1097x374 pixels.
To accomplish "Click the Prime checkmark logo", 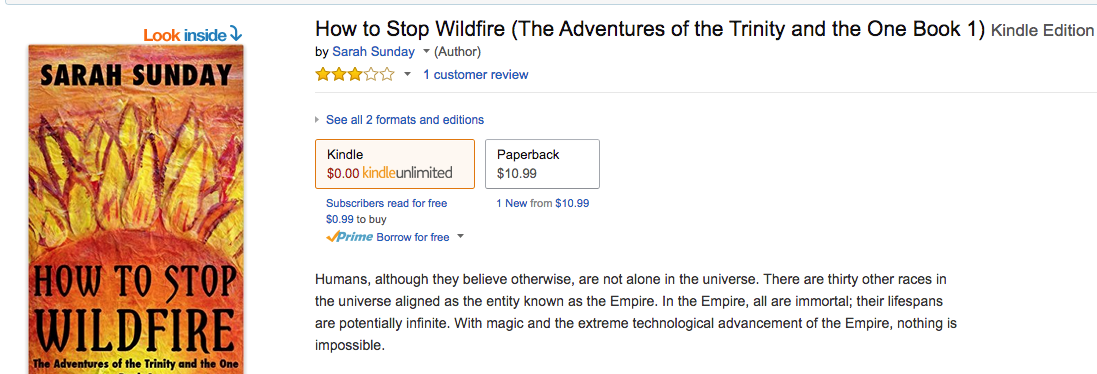I will pos(349,237).
